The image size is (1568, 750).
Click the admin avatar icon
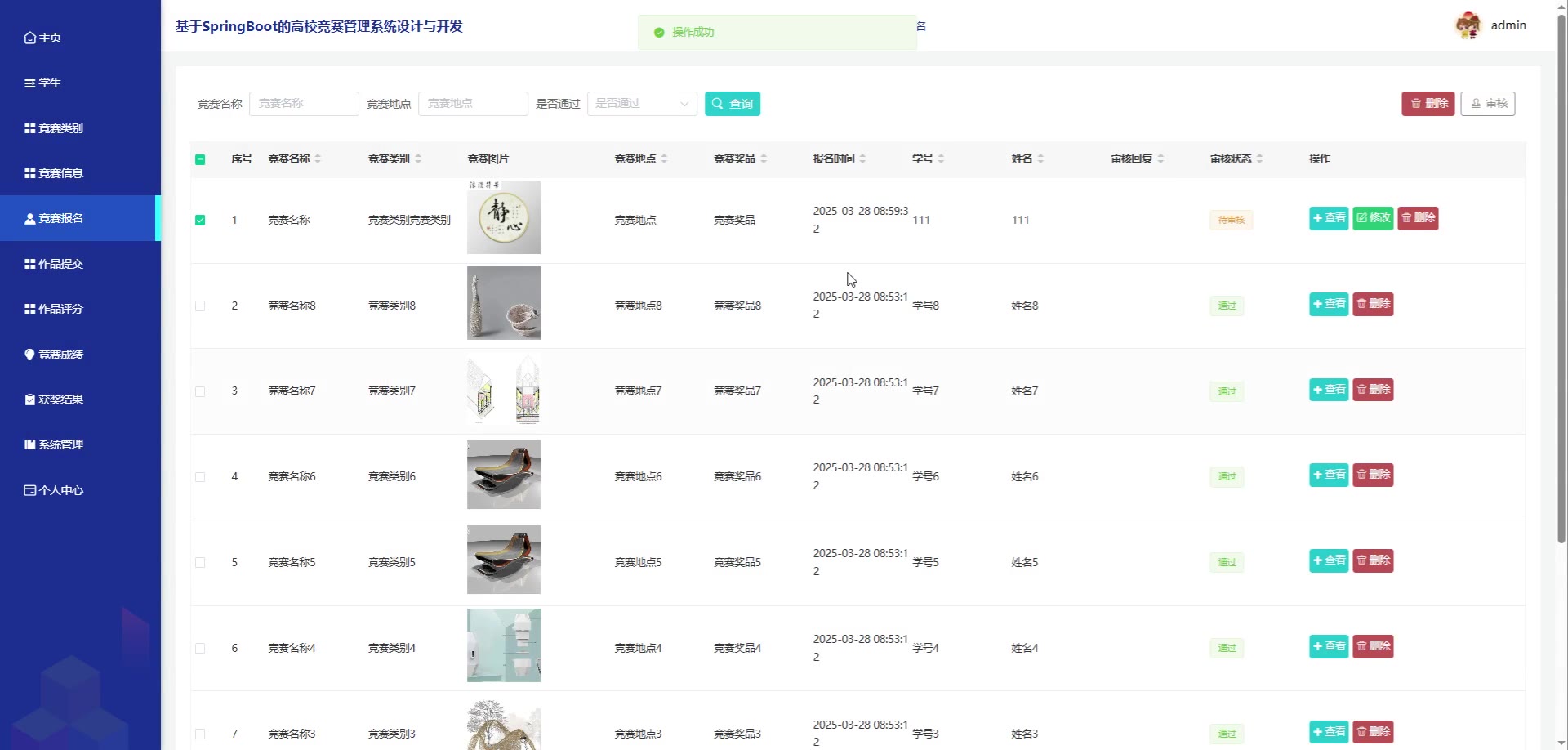tap(1468, 25)
